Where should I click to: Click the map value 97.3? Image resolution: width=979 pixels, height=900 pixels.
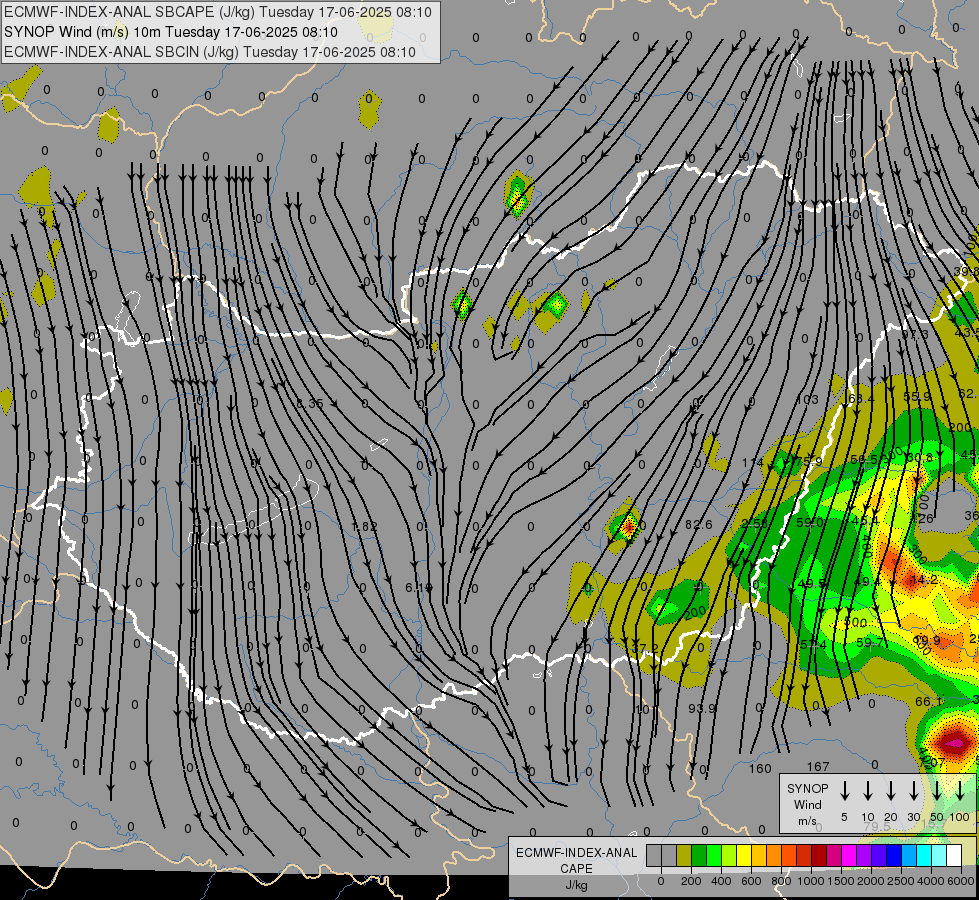915,335
